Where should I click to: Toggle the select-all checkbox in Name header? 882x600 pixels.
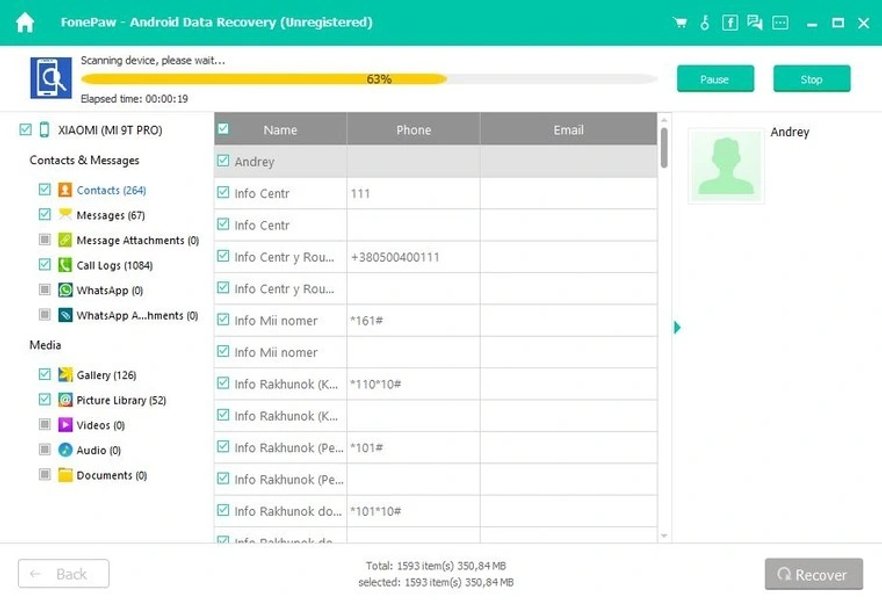[223, 129]
